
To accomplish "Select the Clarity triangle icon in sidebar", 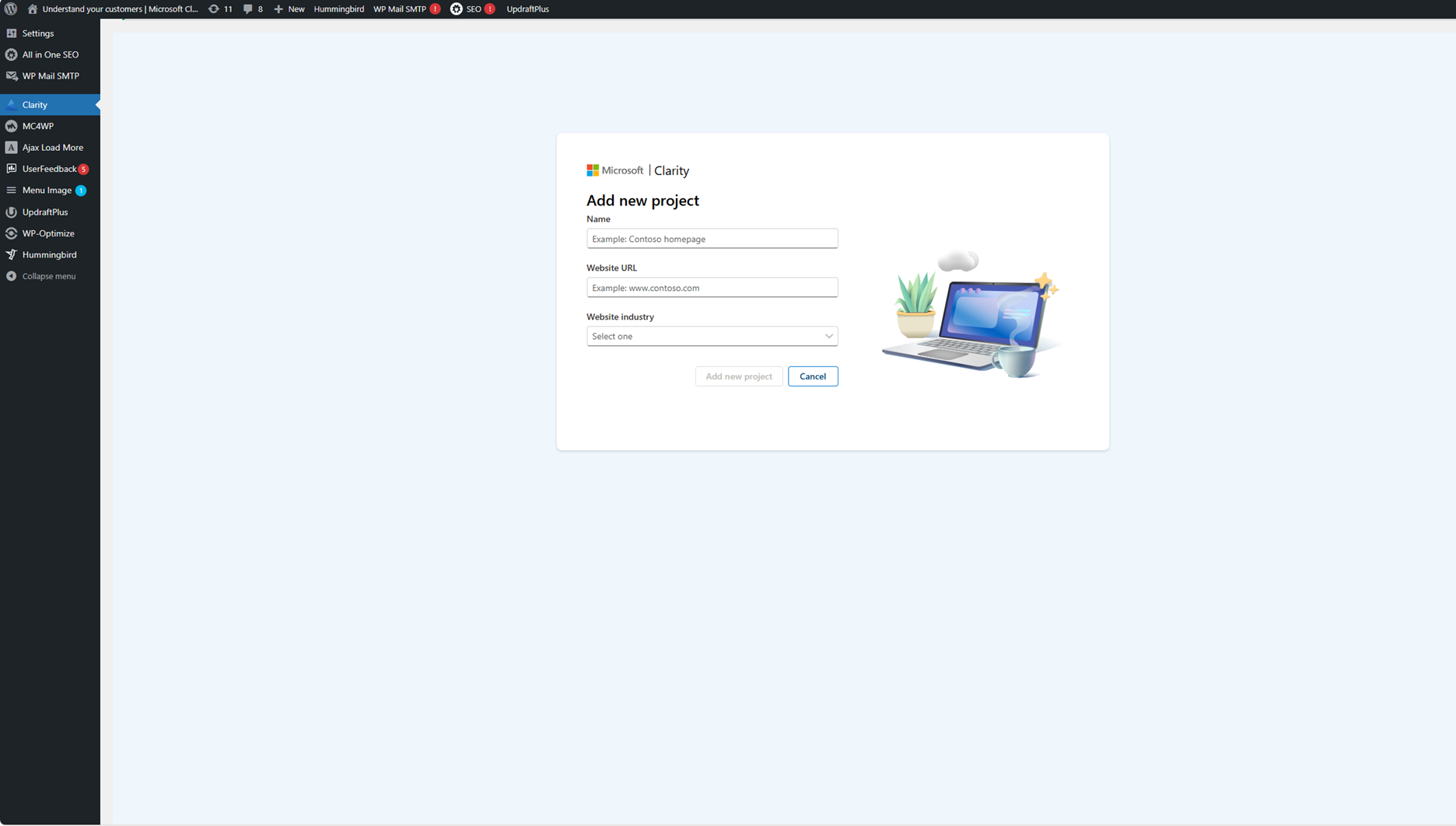I will pos(11,104).
